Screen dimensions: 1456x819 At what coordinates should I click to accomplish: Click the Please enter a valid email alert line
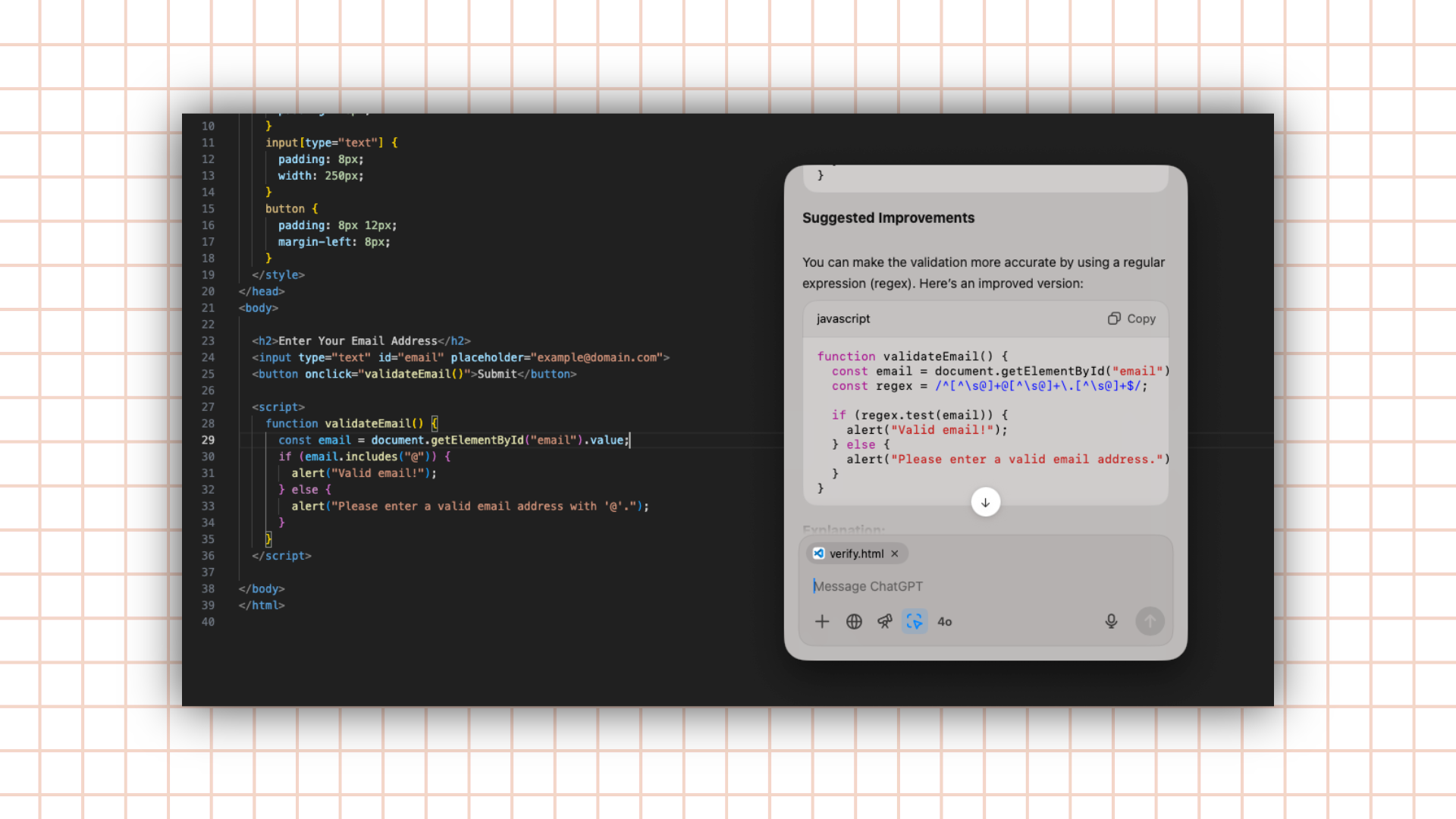click(x=470, y=507)
